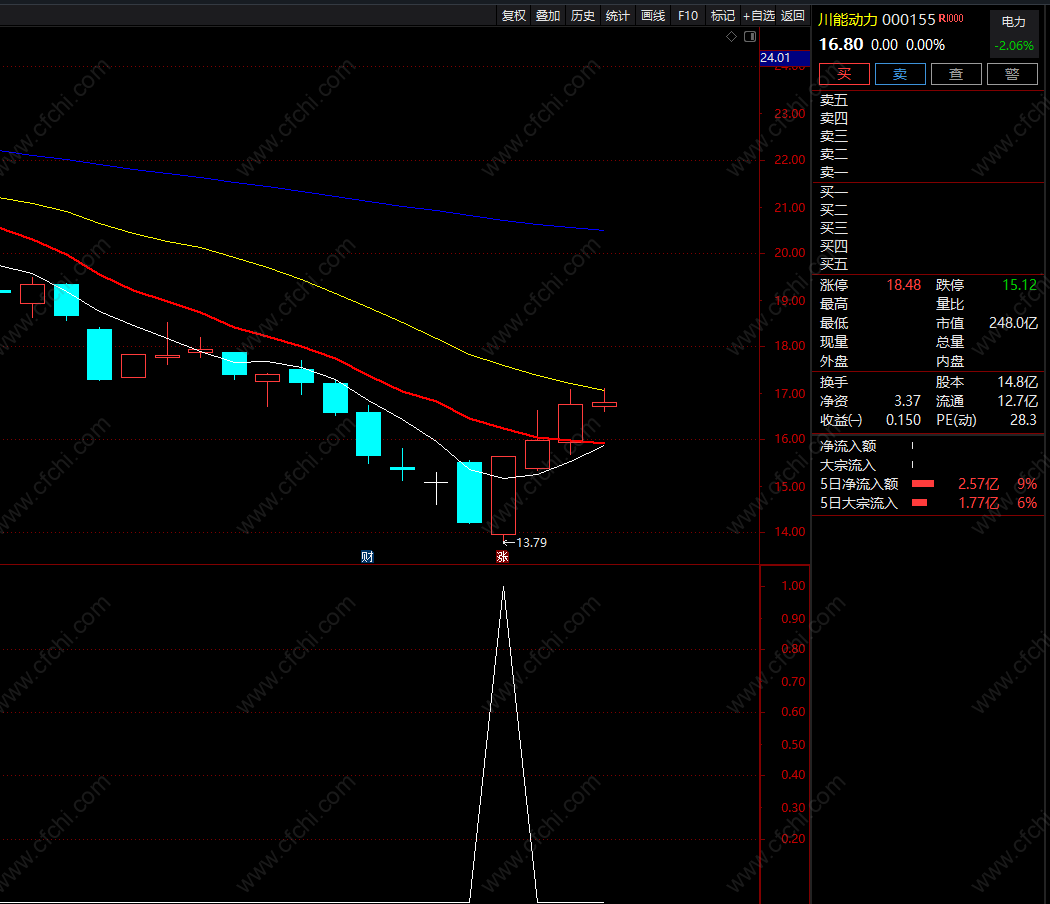Open the 叠加 overlay option
This screenshot has height=904, width=1050.
[548, 15]
